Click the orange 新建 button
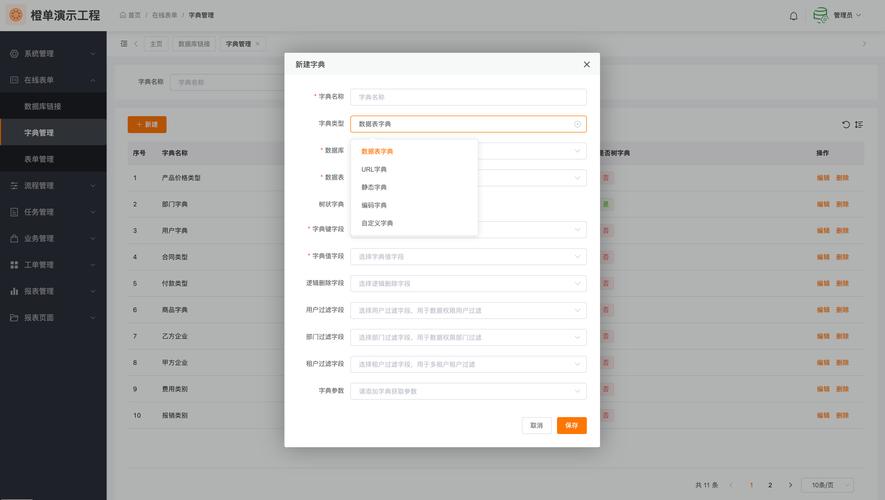The width and height of the screenshot is (885, 500). point(147,125)
